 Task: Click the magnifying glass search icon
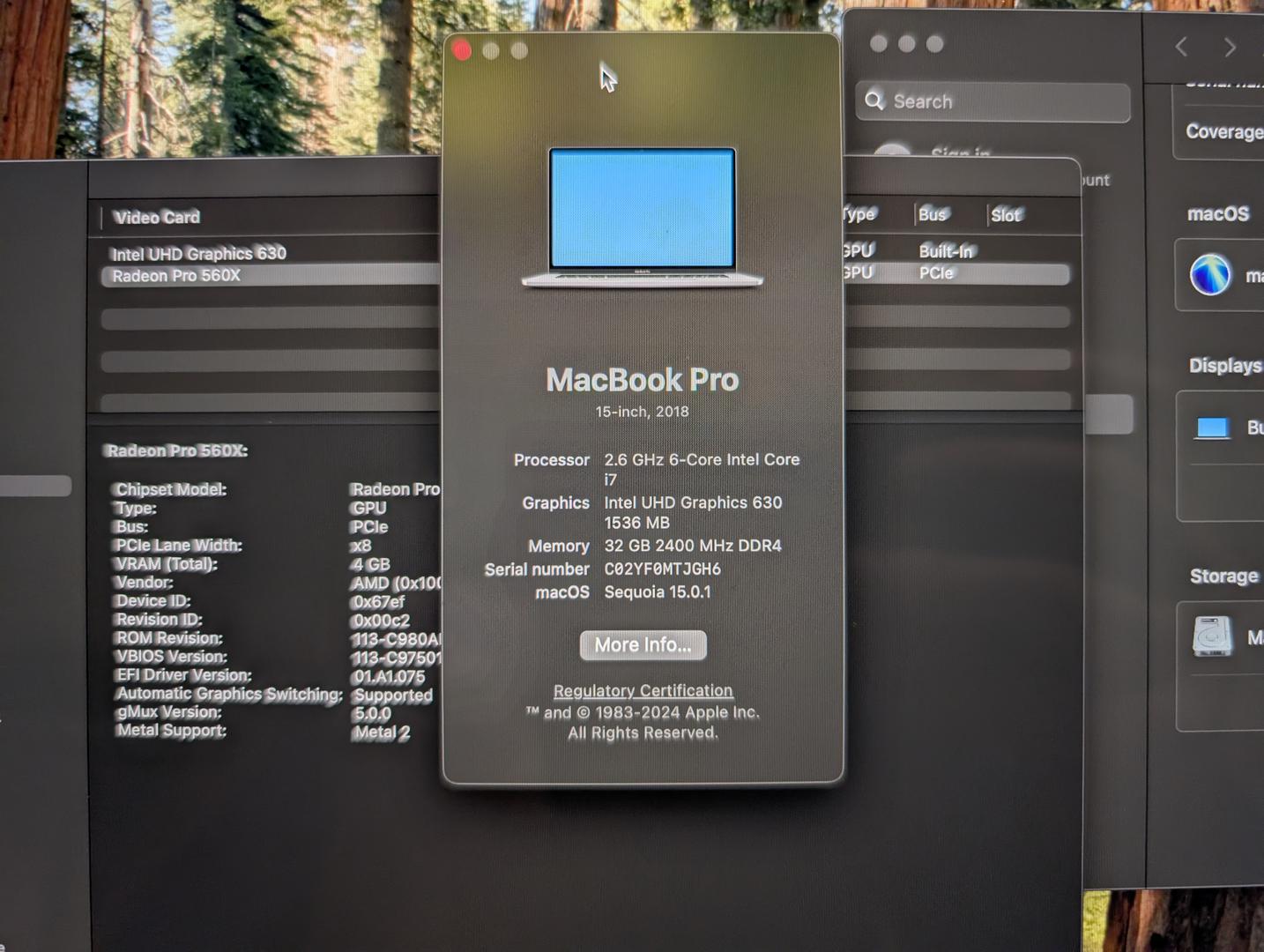click(x=874, y=100)
